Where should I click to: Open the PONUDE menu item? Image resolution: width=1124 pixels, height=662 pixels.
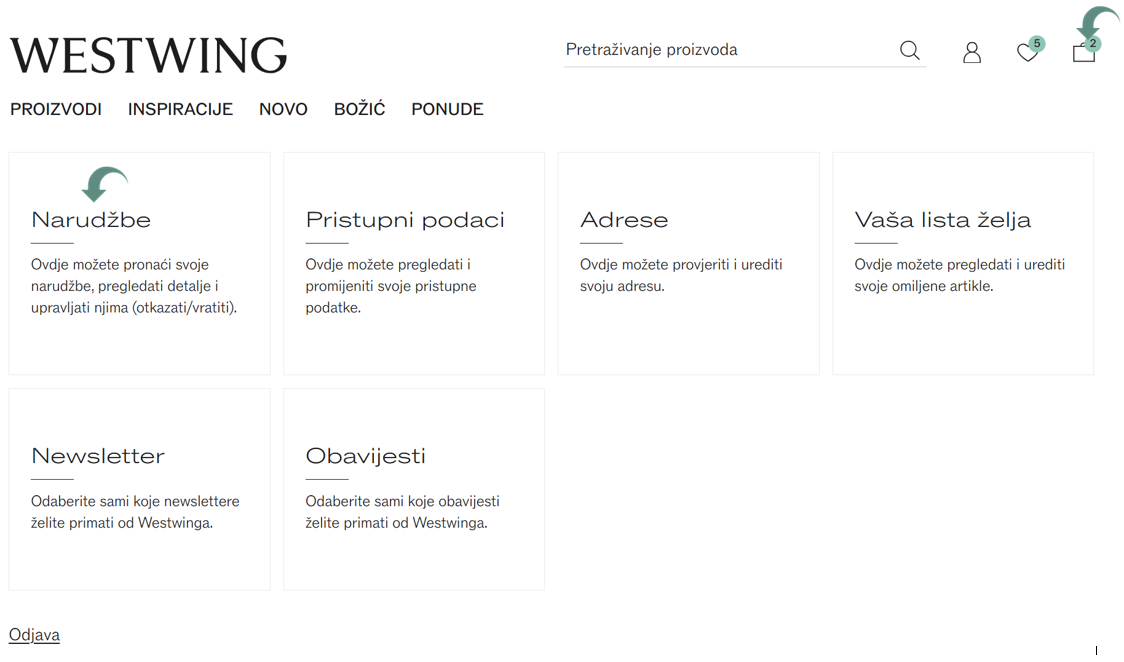(x=447, y=109)
